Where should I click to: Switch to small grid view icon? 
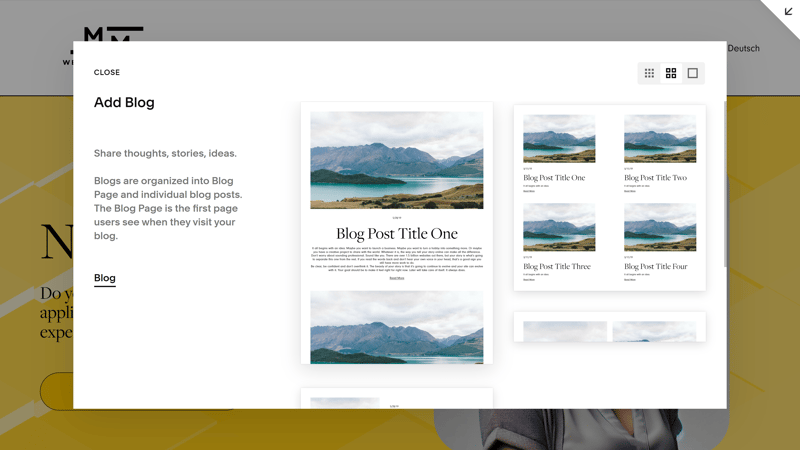pos(649,73)
